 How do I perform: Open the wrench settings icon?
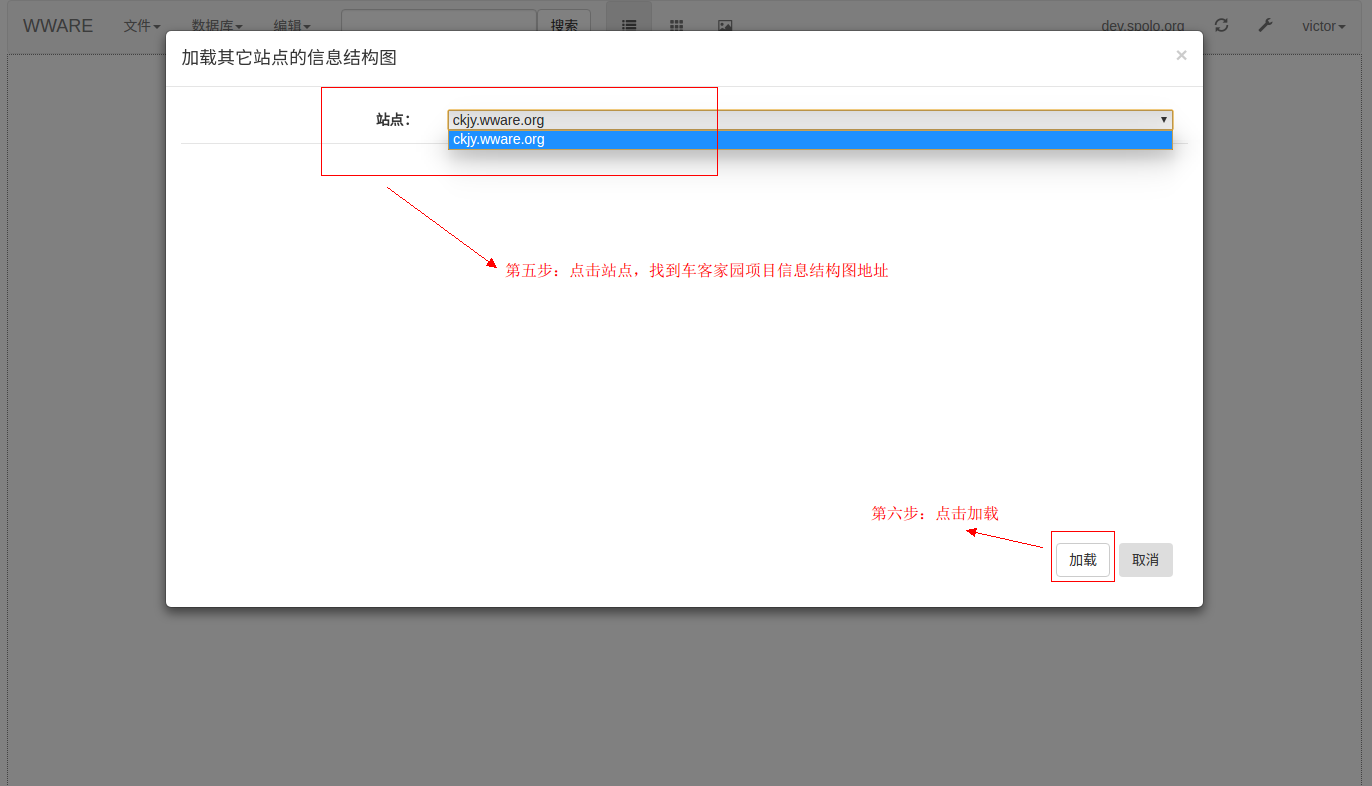click(1265, 25)
